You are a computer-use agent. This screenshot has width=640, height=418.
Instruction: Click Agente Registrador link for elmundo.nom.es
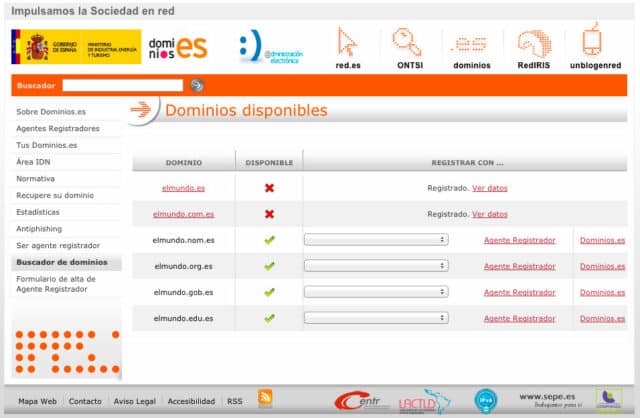click(520, 240)
